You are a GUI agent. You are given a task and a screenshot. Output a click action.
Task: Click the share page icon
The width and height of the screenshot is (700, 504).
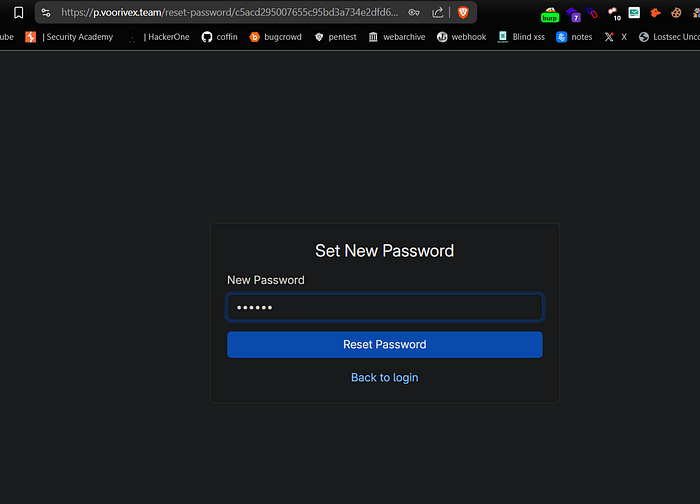(438, 13)
